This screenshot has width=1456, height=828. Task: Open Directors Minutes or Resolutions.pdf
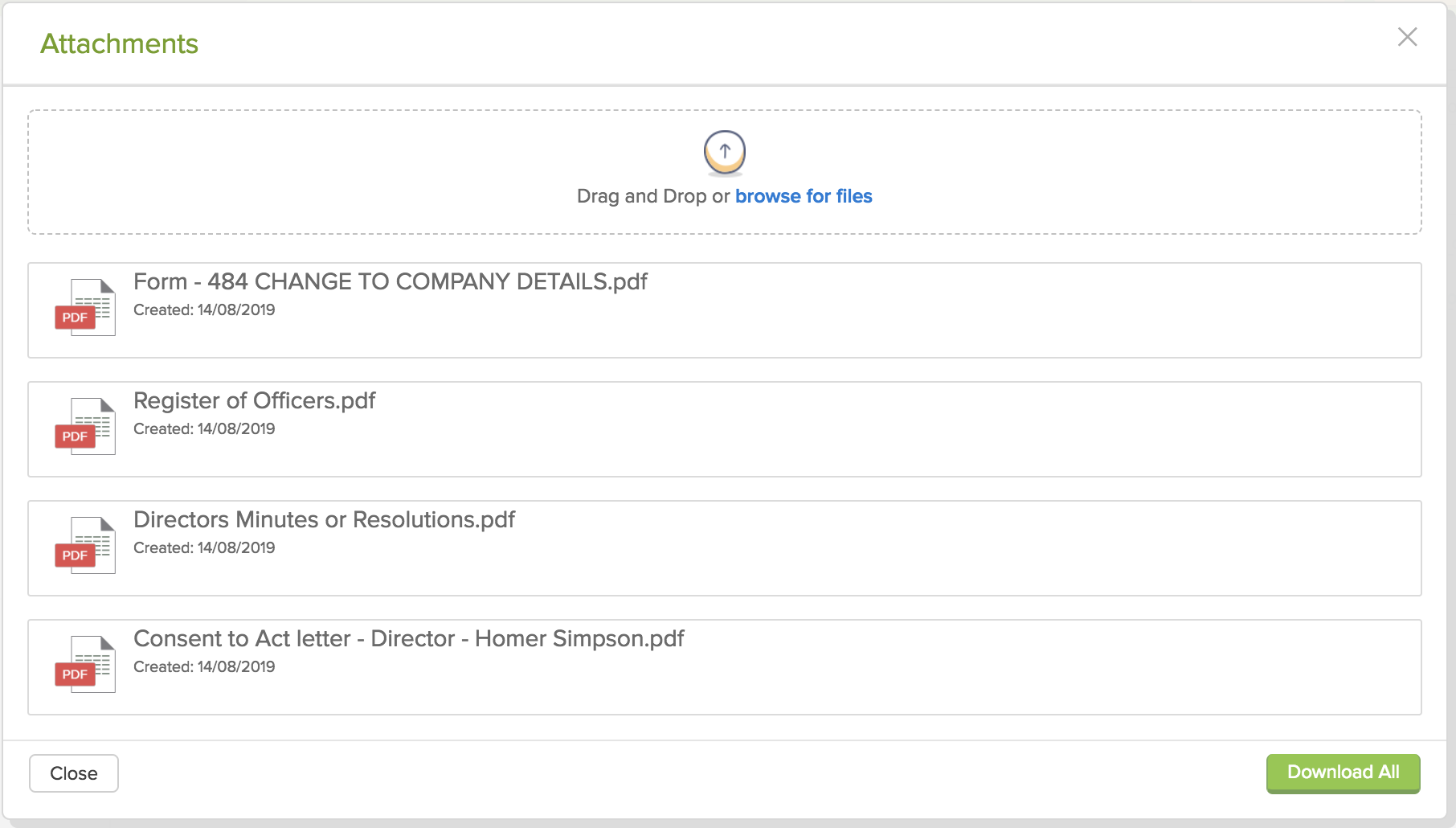tap(324, 519)
